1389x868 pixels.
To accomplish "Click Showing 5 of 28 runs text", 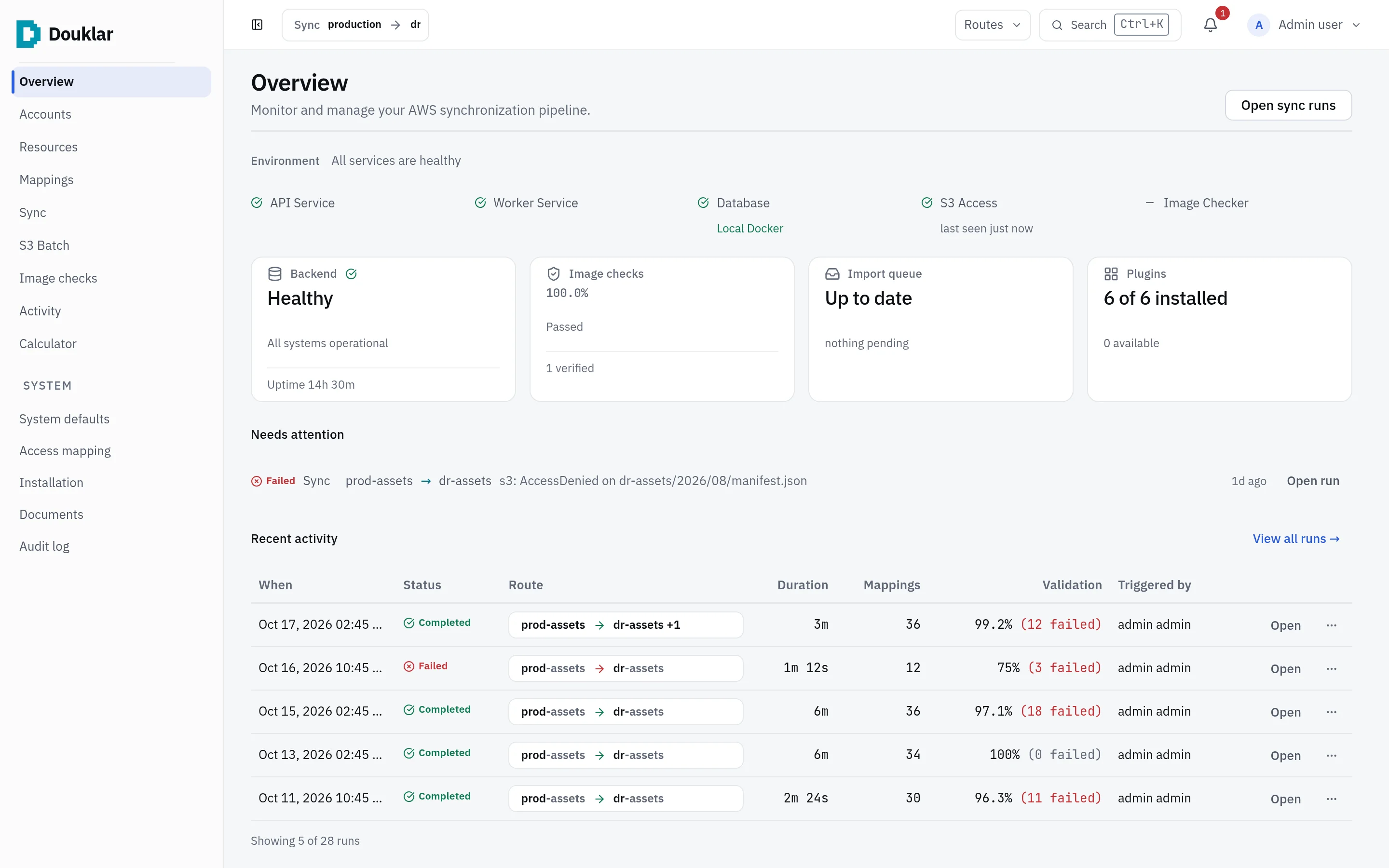I will (305, 841).
